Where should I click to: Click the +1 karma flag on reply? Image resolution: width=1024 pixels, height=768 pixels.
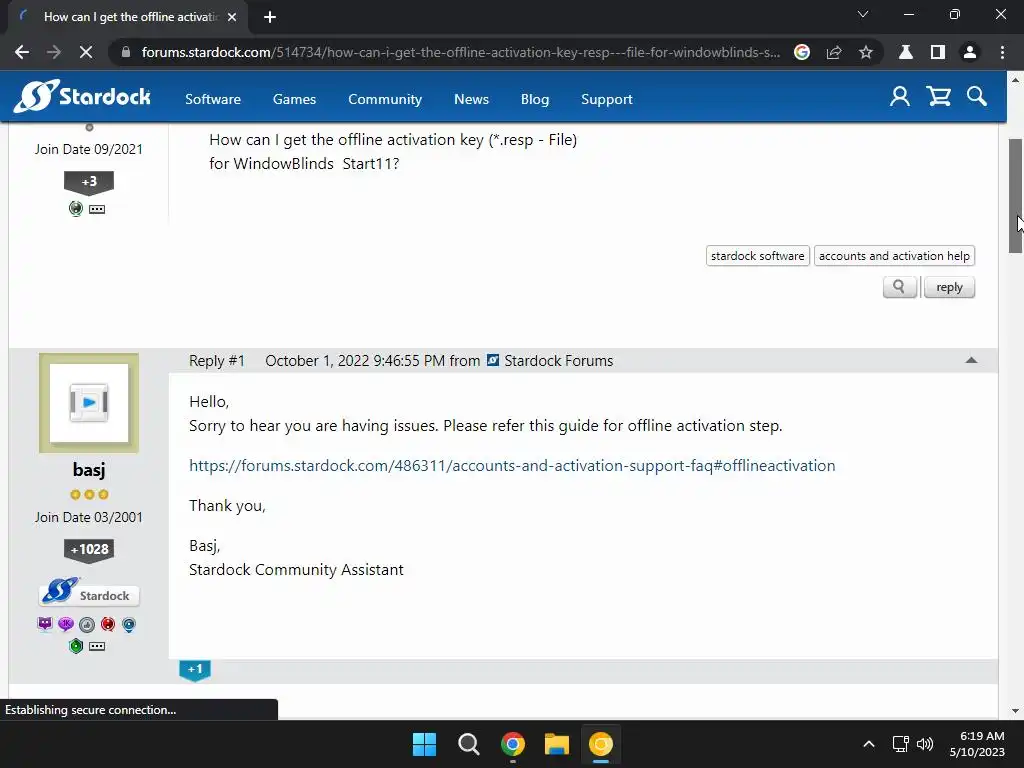coord(195,671)
